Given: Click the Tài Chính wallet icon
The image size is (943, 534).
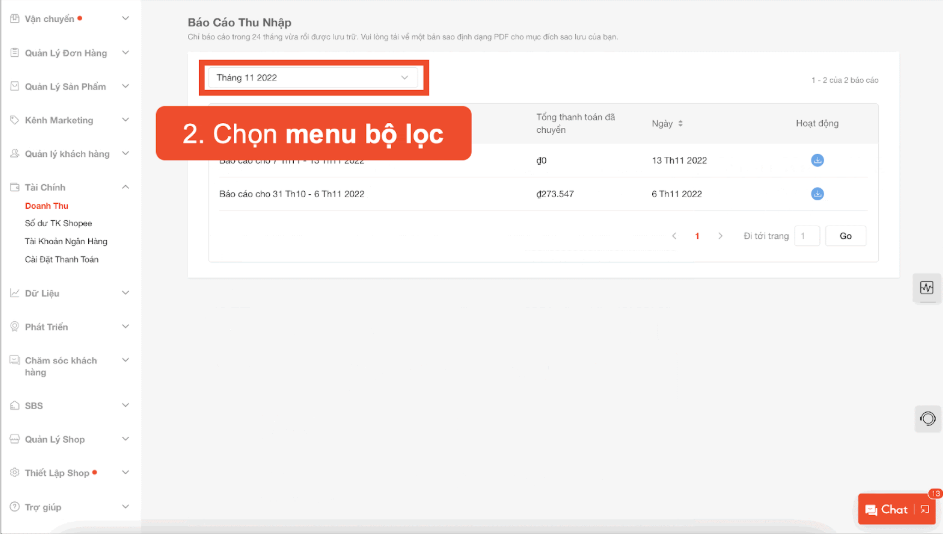Looking at the screenshot, I should pyautogui.click(x=14, y=188).
